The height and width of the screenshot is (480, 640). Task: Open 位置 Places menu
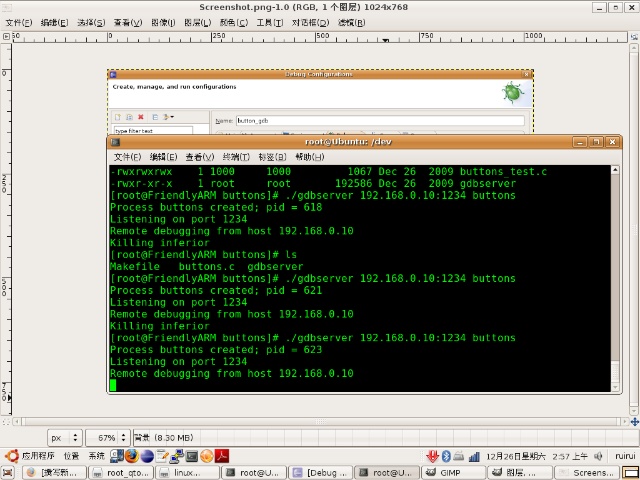(71, 456)
